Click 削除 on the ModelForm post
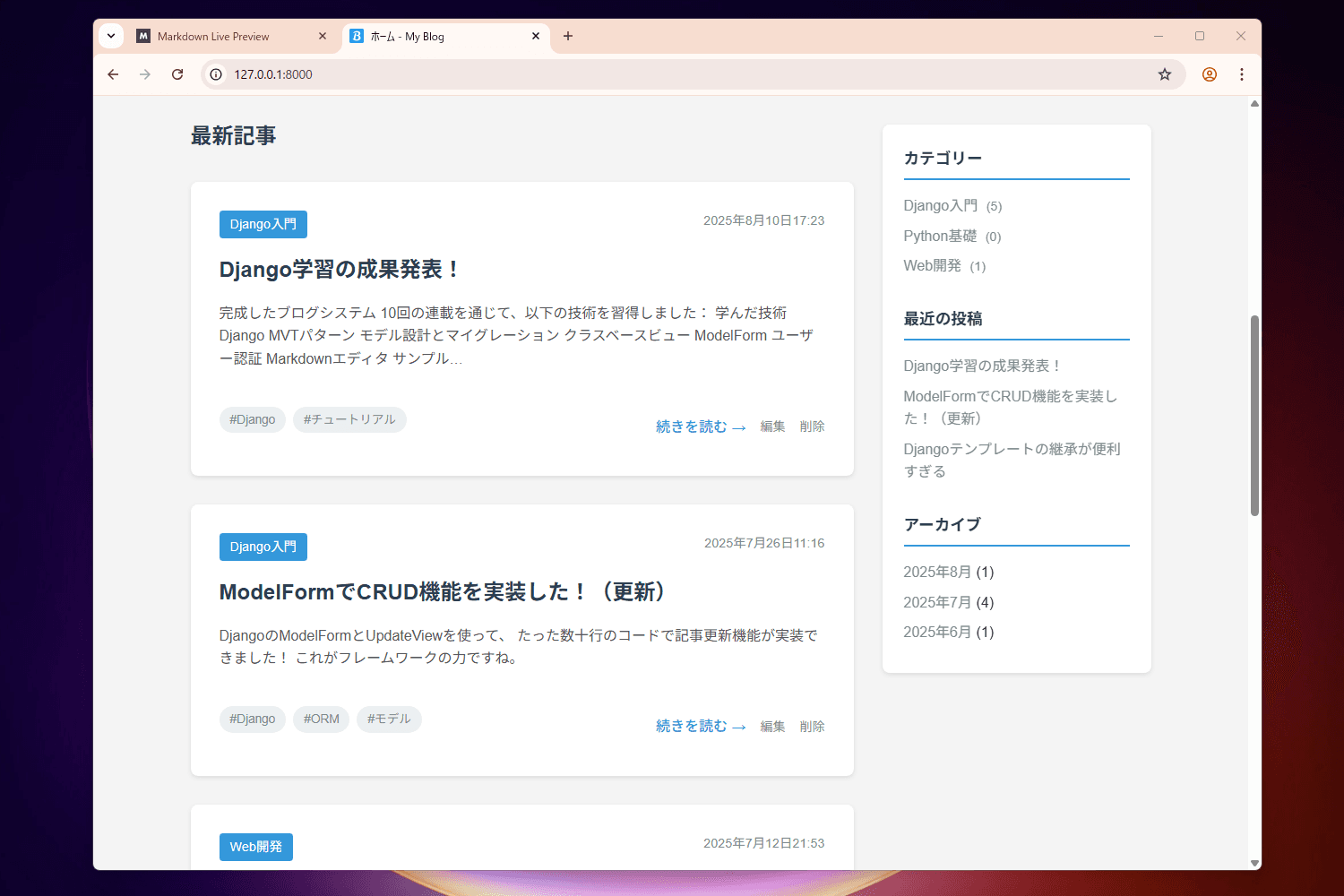This screenshot has width=1344, height=896. 812,726
